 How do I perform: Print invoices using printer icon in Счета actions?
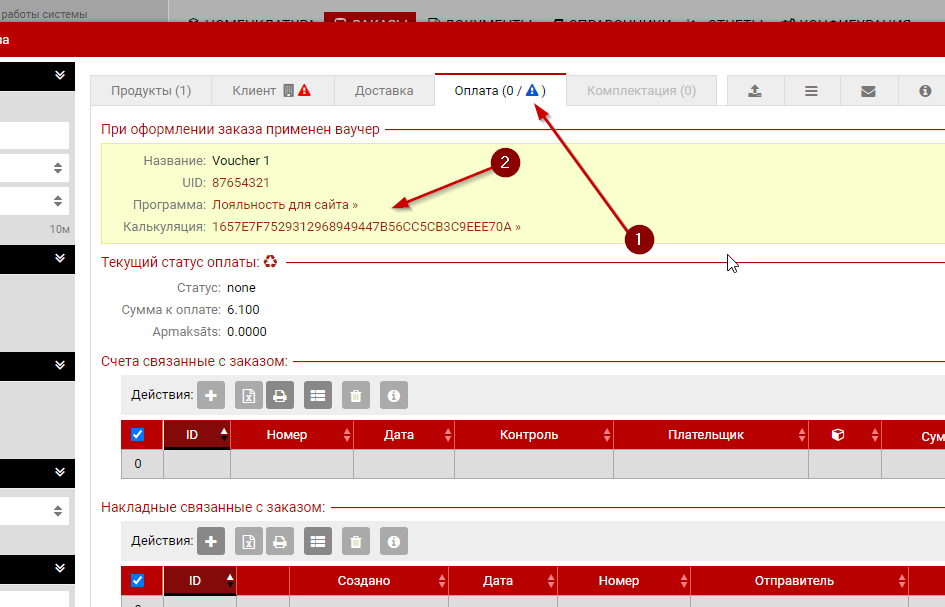coord(280,396)
